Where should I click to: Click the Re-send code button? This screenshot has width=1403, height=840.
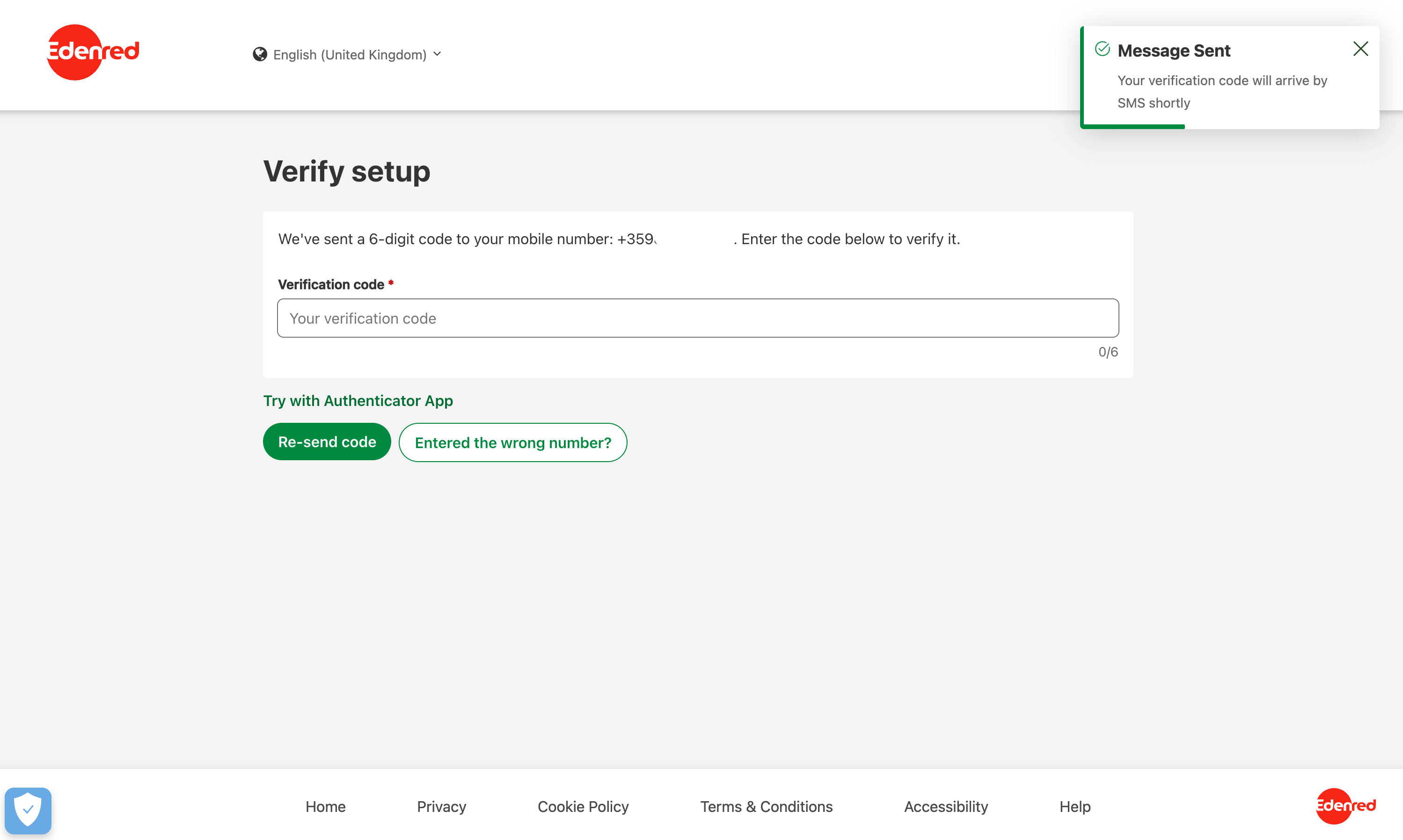(x=327, y=442)
